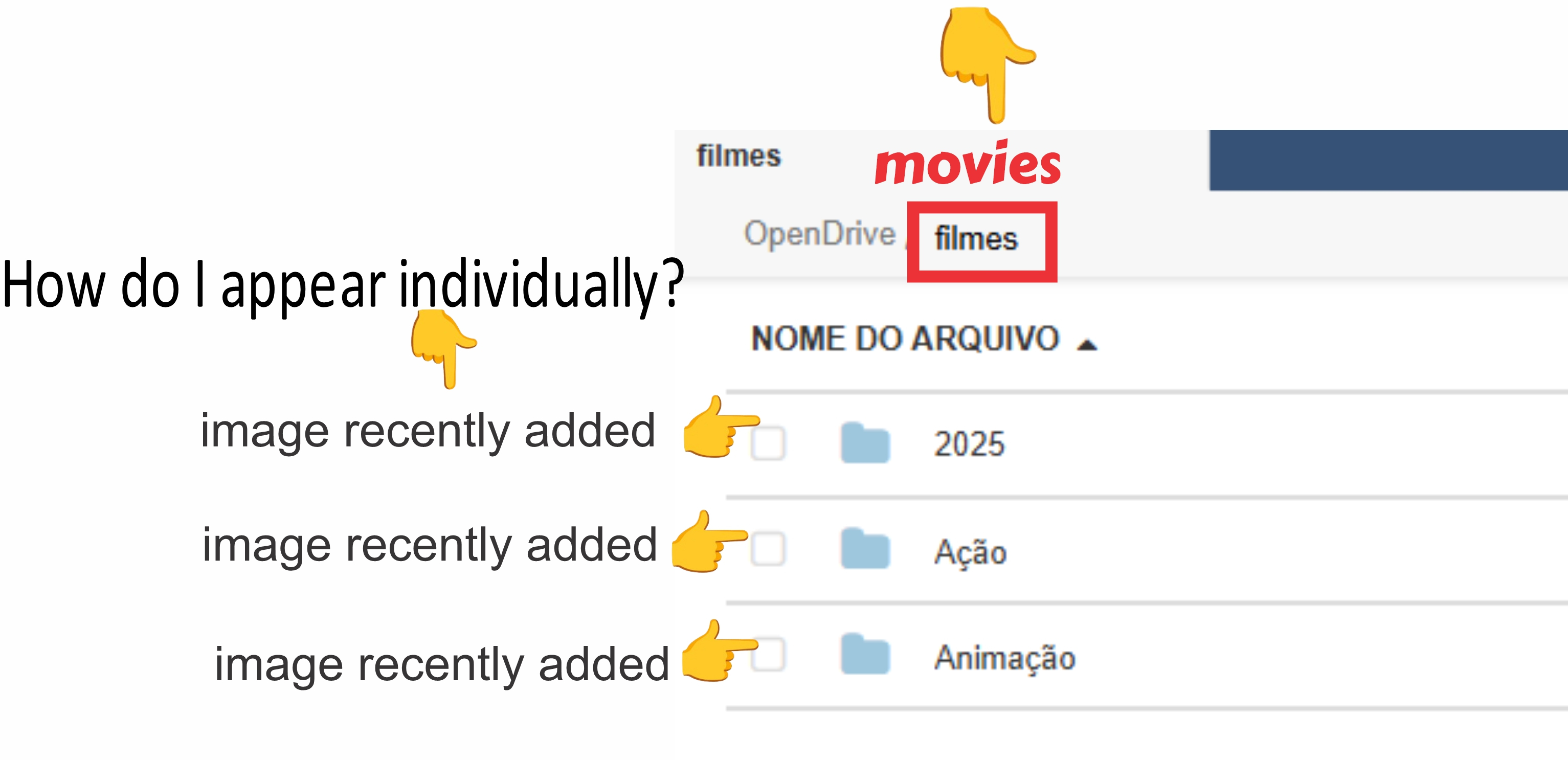The width and height of the screenshot is (1568, 760).
Task: Open the folder named Animação
Action: 1004,658
